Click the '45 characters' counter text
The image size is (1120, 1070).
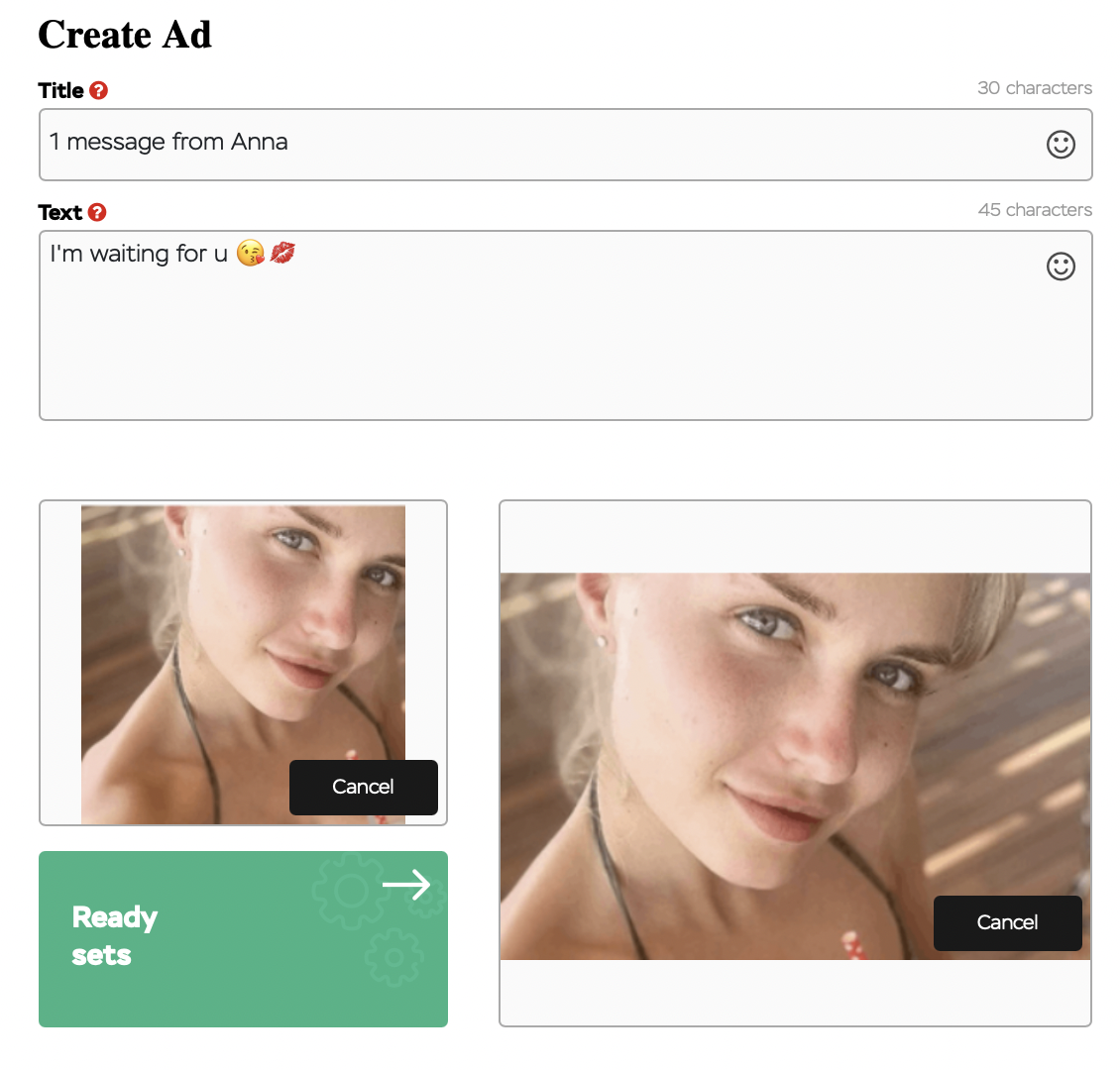pos(1035,210)
